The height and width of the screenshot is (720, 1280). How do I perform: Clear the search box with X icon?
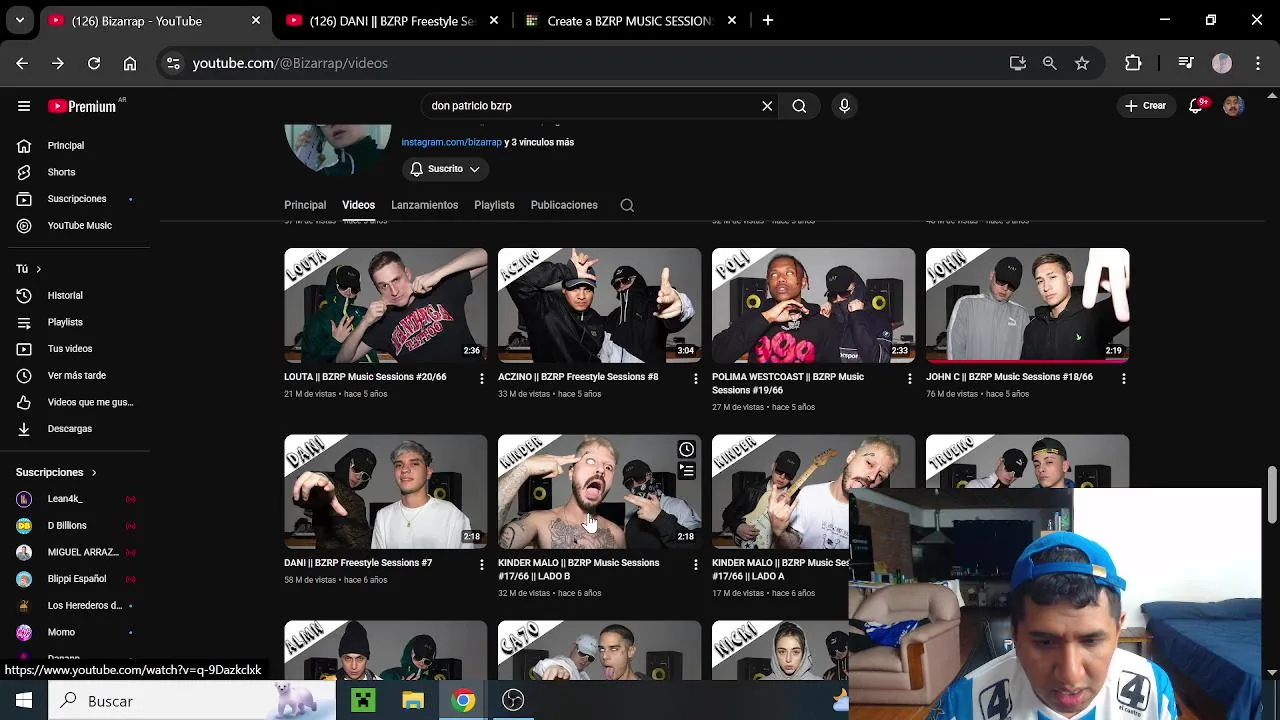coord(767,106)
